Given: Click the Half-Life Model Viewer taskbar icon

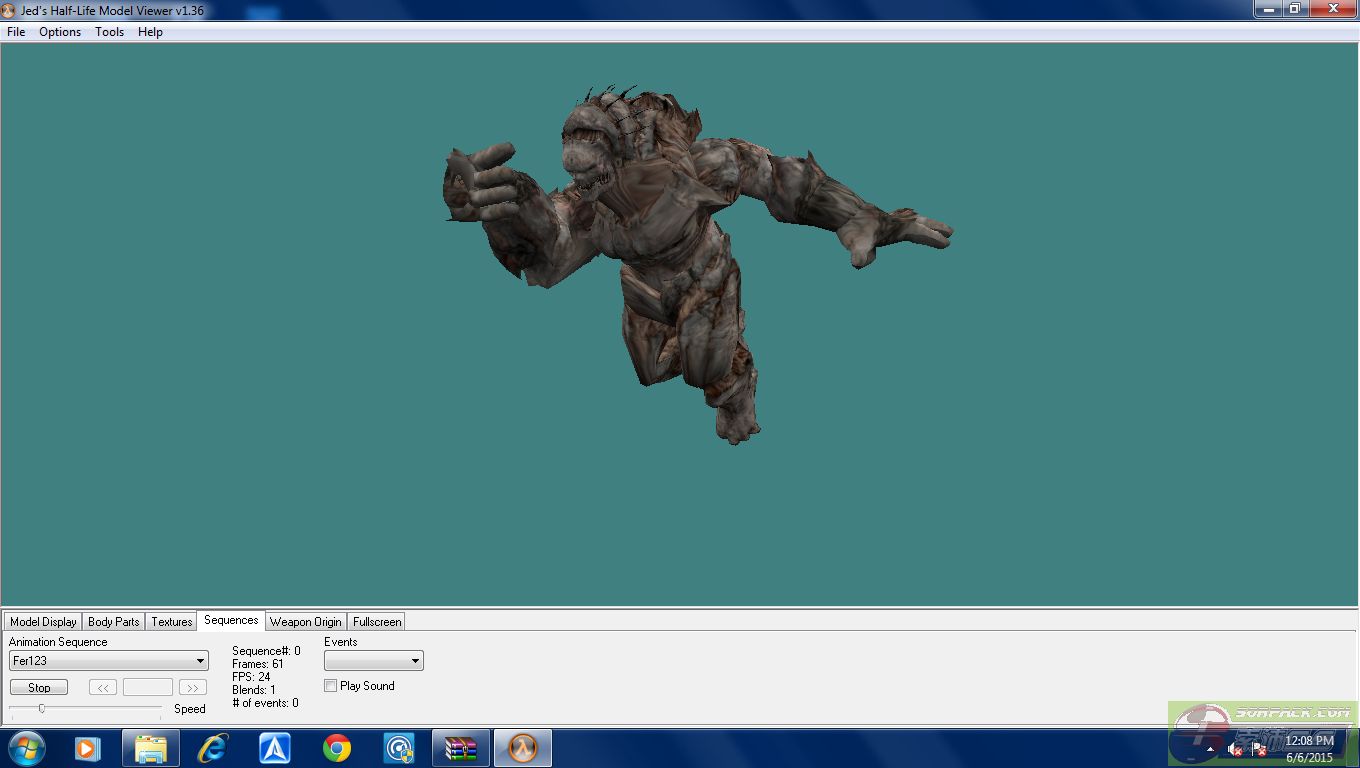Looking at the screenshot, I should click(523, 748).
